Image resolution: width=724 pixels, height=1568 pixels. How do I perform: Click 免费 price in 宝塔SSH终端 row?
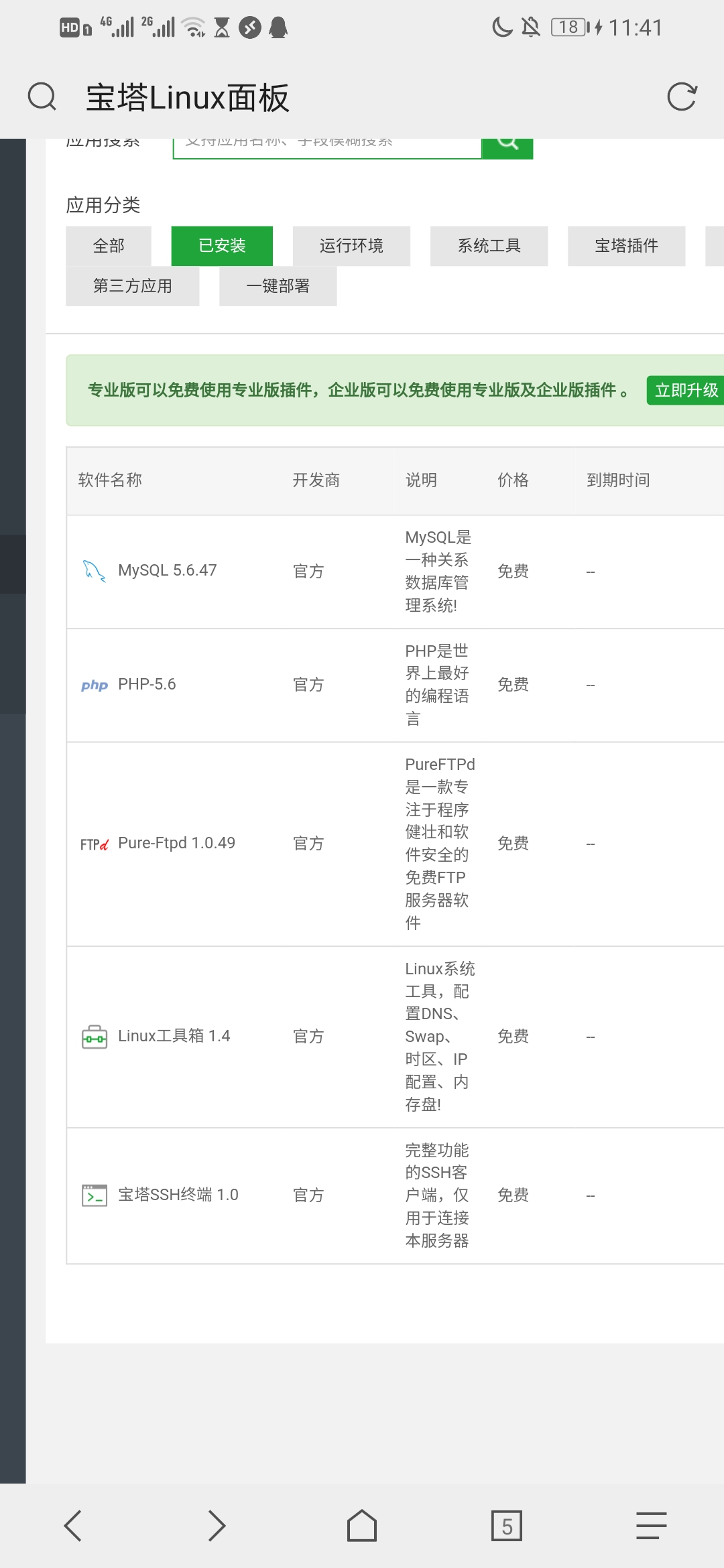point(513,1195)
